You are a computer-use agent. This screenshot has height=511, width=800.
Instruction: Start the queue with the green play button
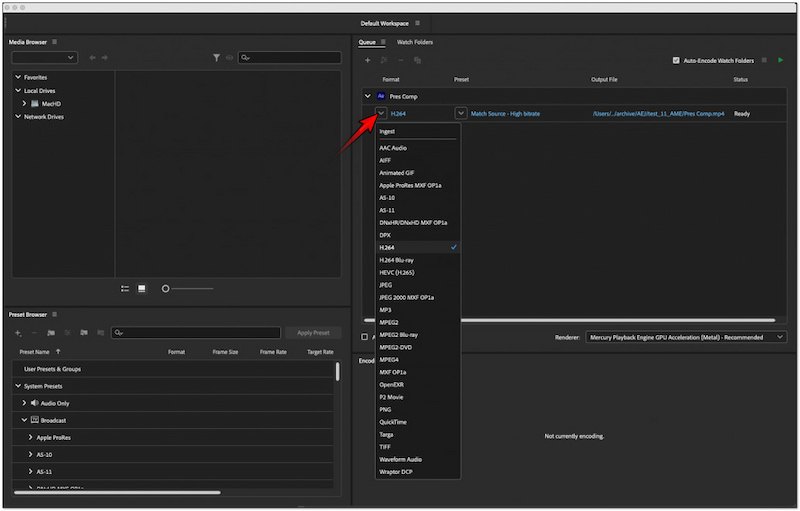[780, 60]
